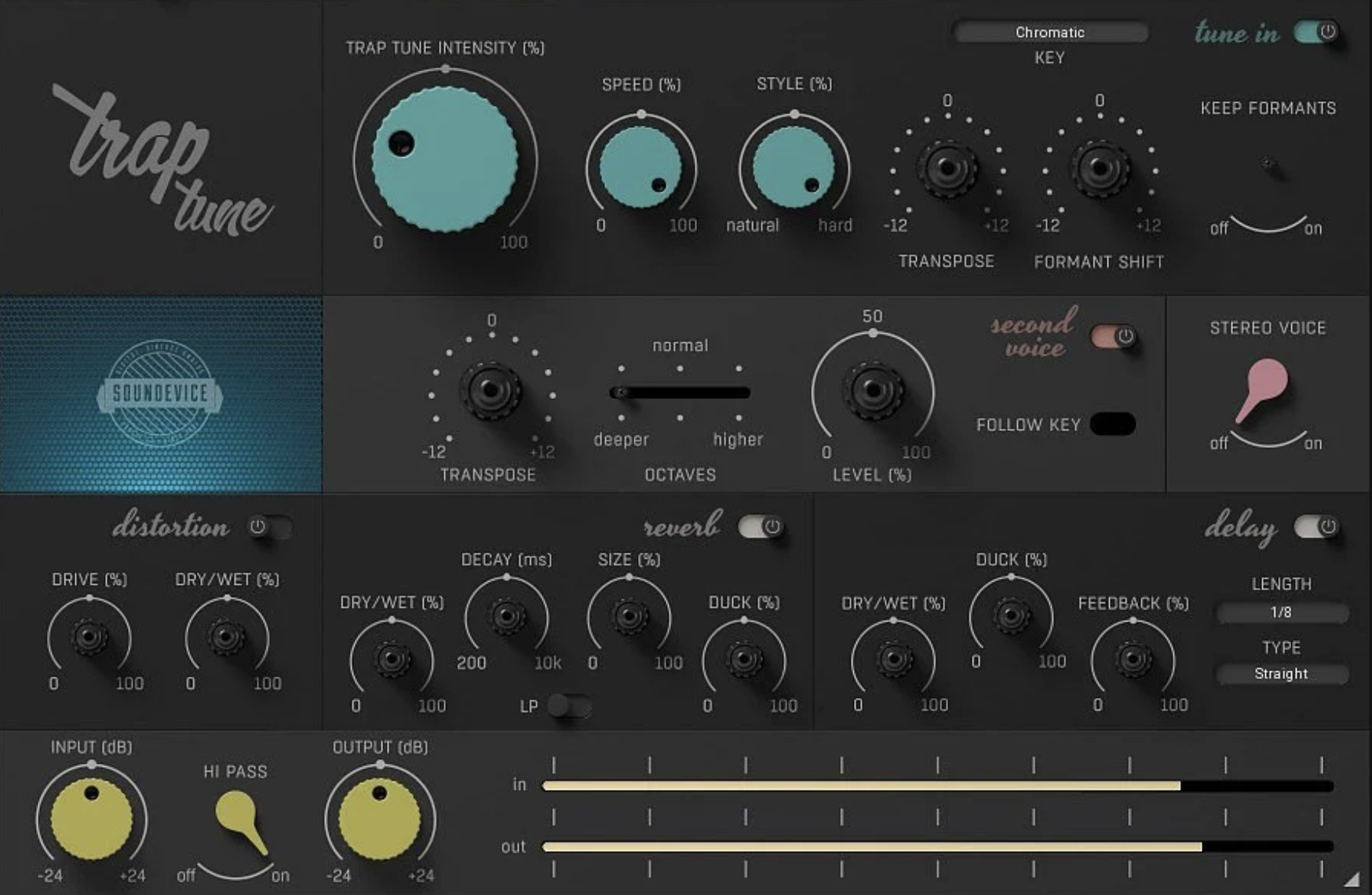The height and width of the screenshot is (895, 1372).
Task: Open the delay Length 1/8 dropdown
Action: click(1282, 612)
